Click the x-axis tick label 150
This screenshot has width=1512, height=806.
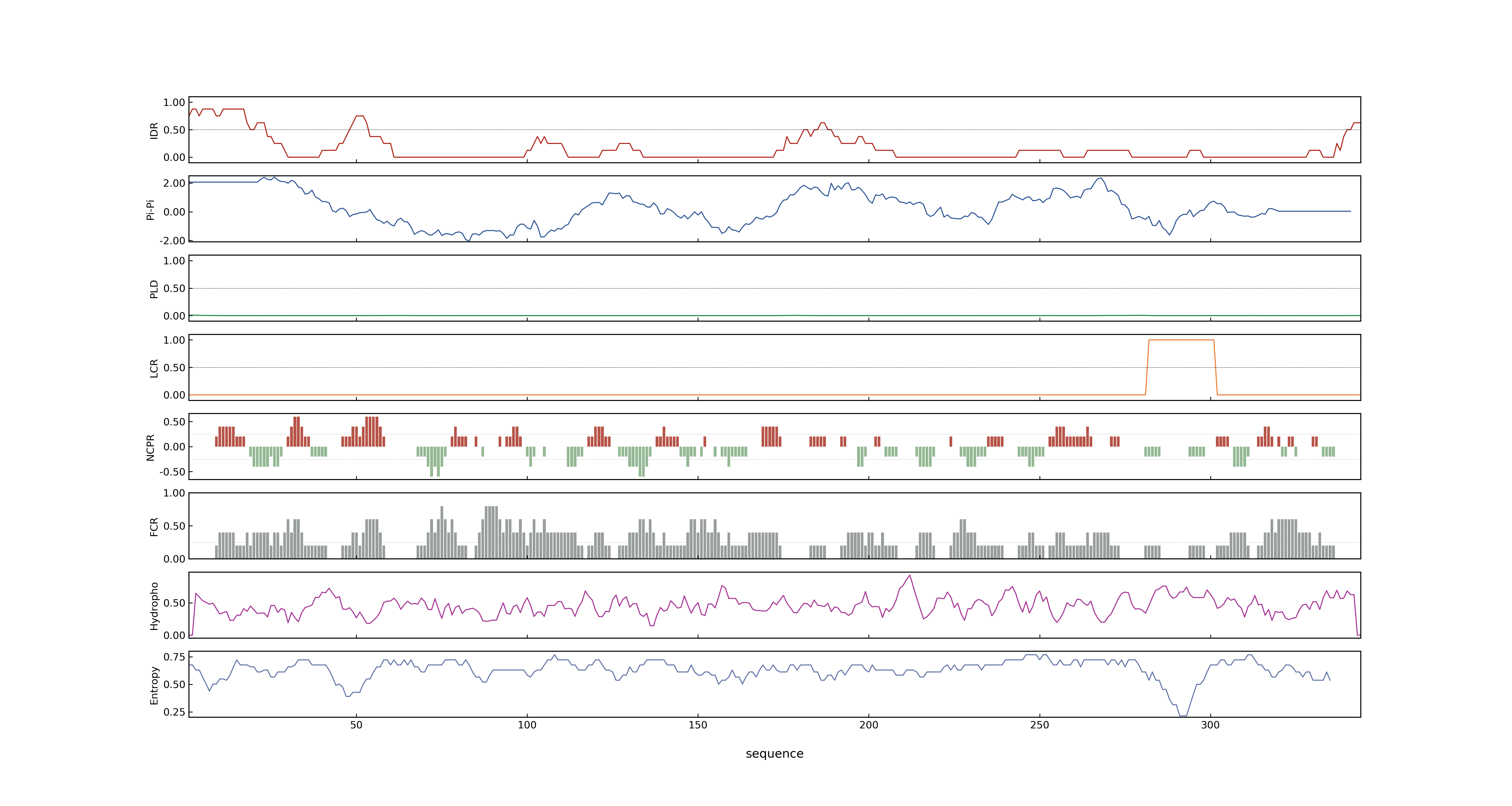point(698,725)
